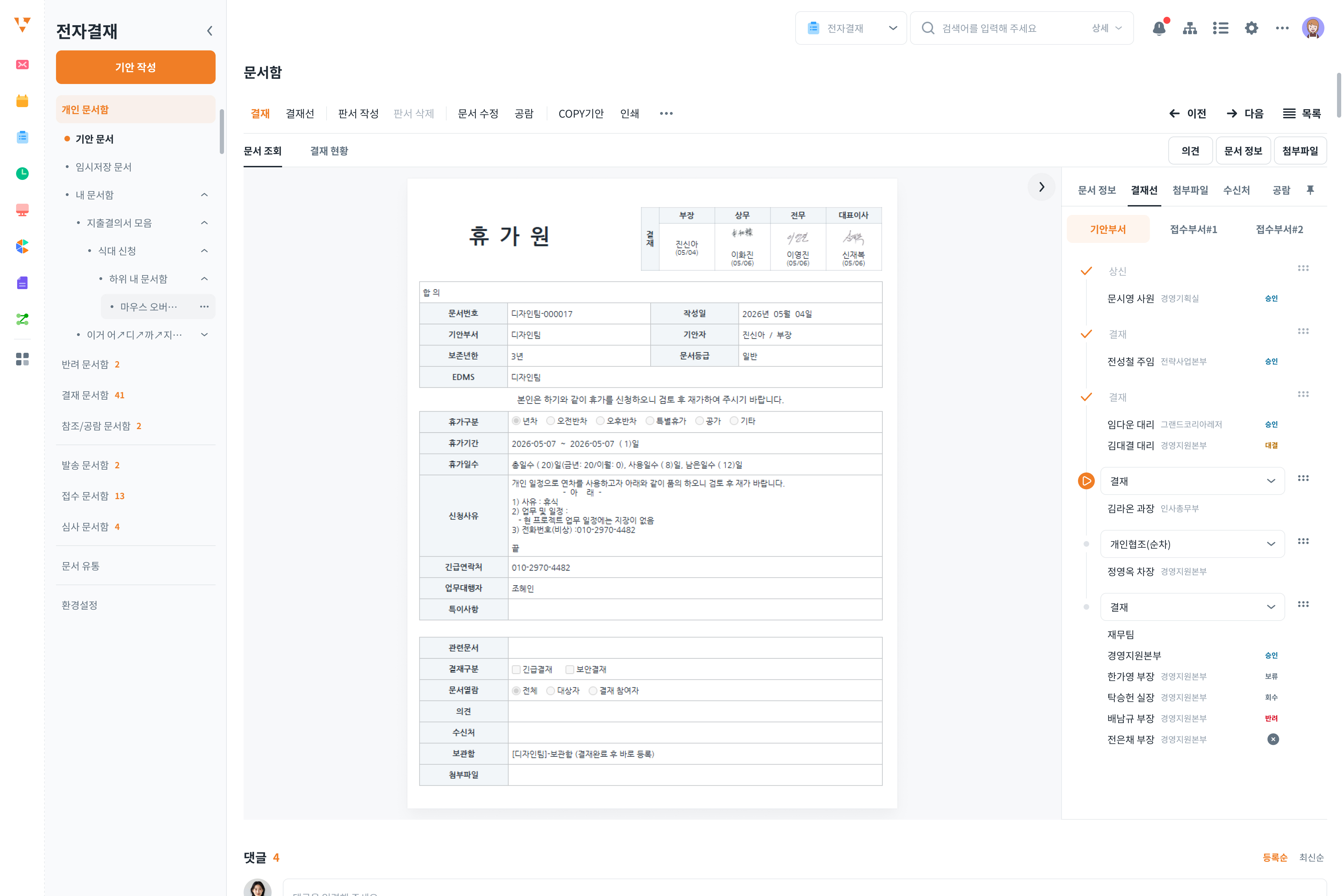Switch to 결재 현황 tab
Image resolution: width=1344 pixels, height=896 pixels.
pyautogui.click(x=329, y=151)
